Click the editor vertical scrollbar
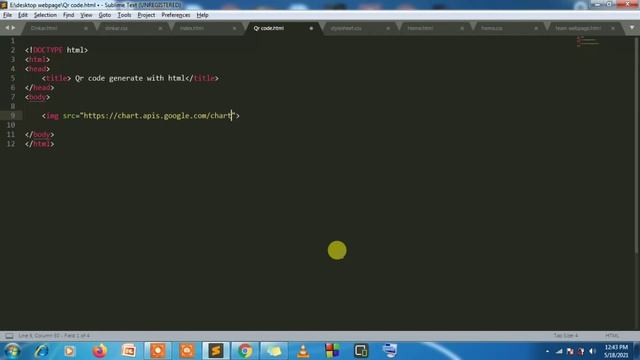640x360 pixels. coord(637,145)
